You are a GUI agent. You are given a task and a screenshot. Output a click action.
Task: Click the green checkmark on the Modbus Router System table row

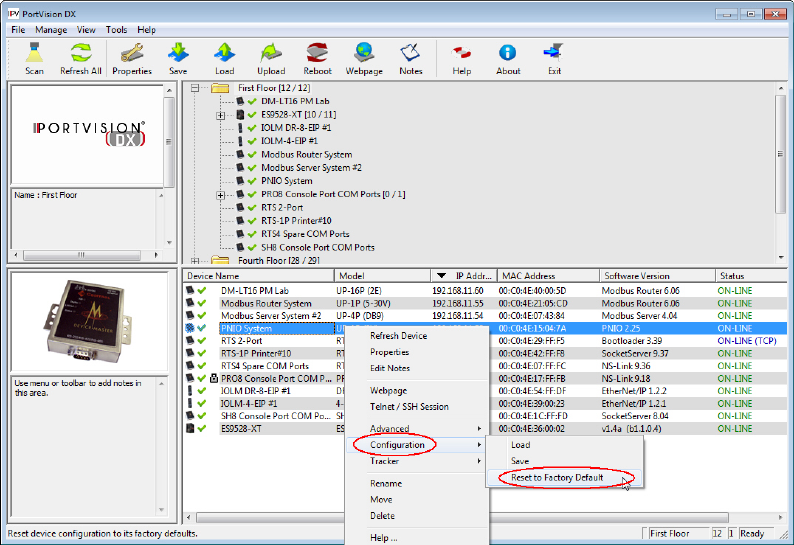coord(202,303)
